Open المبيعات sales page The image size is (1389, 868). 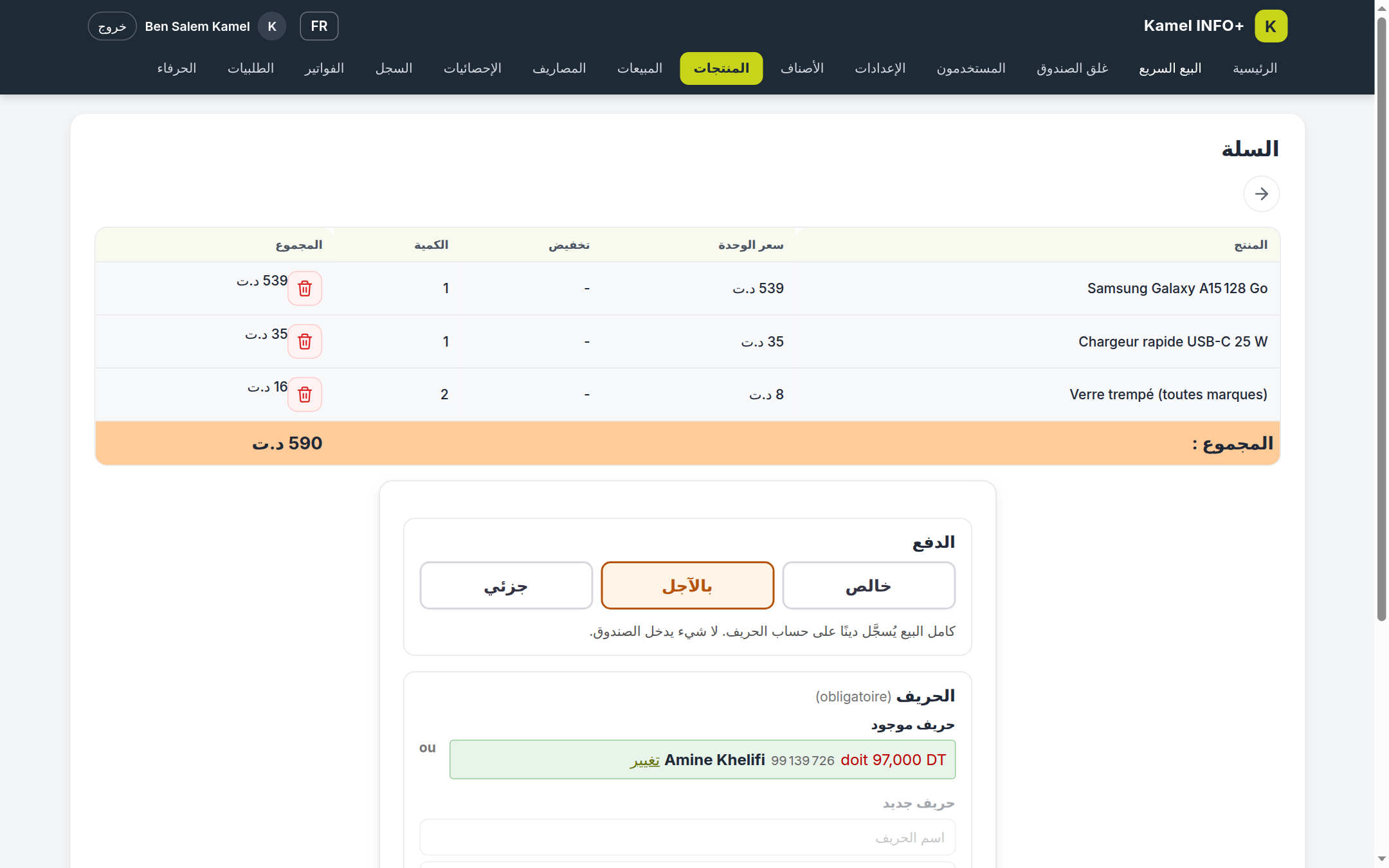coord(640,68)
